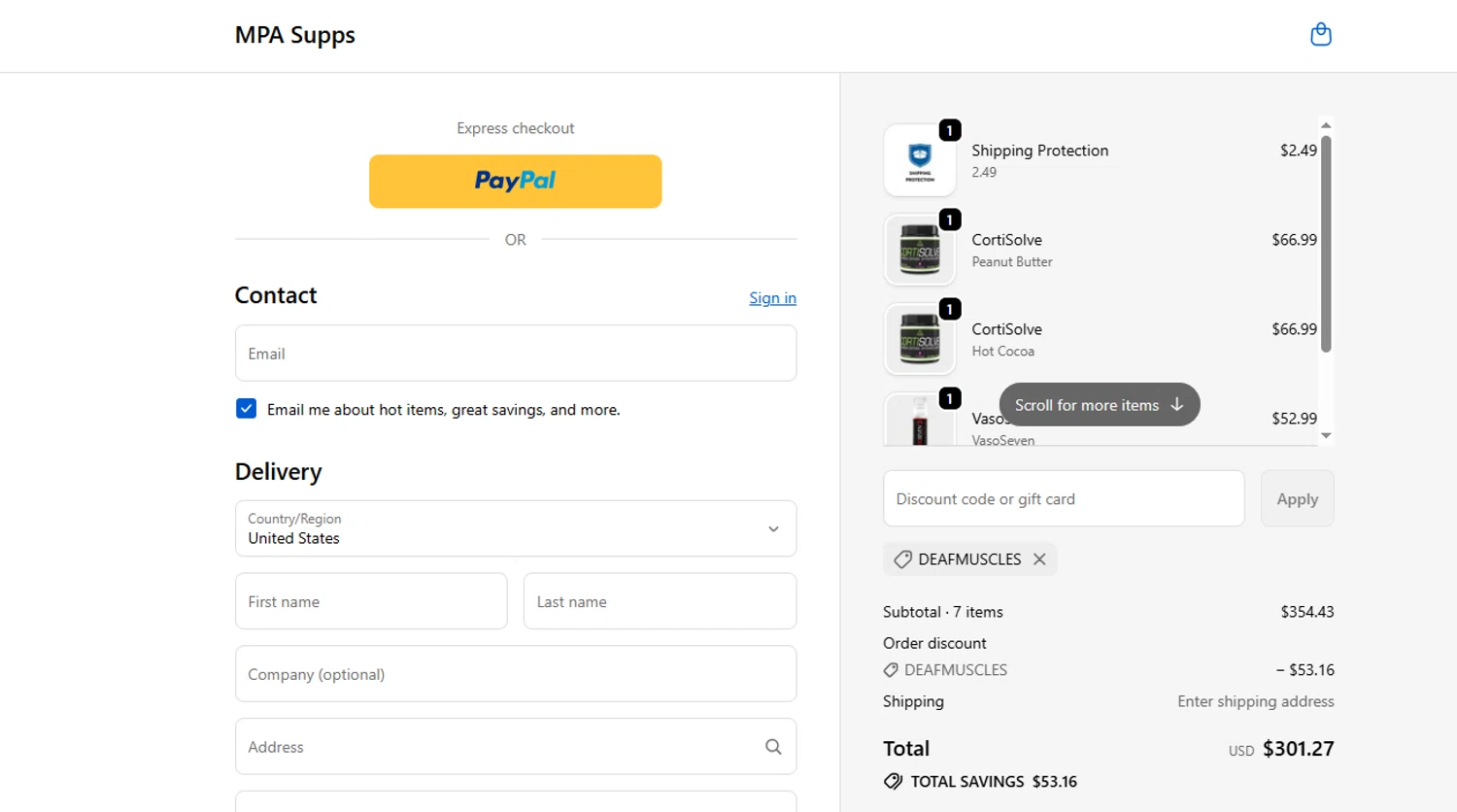Click the quantity badge on Shipping Protection
1457x812 pixels.
pyautogui.click(x=950, y=130)
